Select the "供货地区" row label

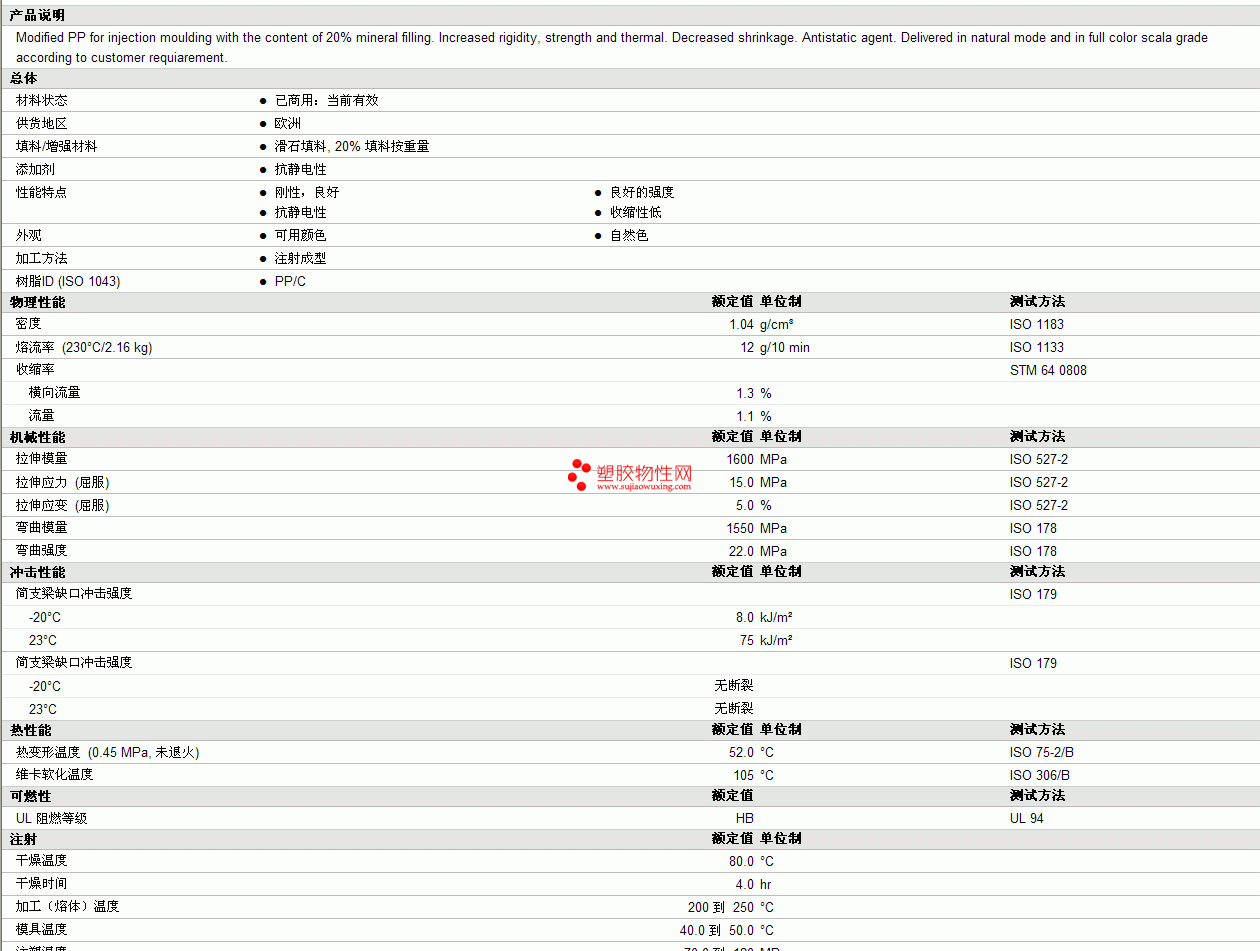point(42,123)
